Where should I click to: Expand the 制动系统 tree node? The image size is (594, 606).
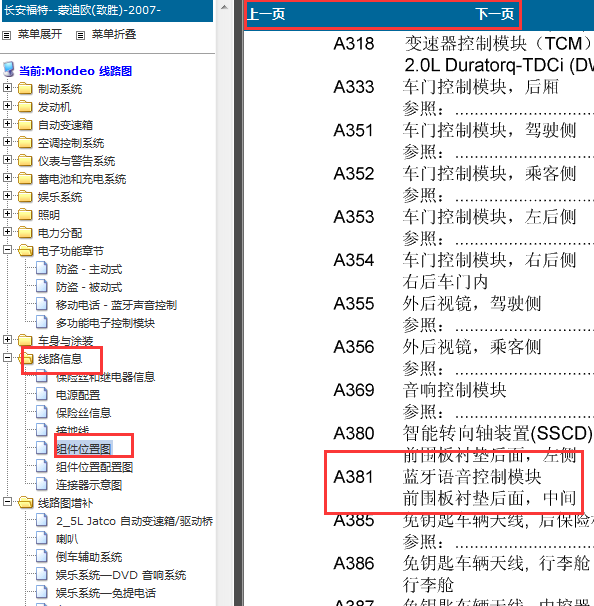pos(7,88)
